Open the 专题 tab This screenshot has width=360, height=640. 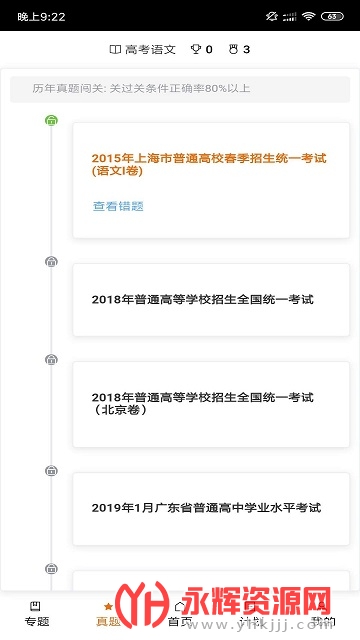pyautogui.click(x=37, y=613)
